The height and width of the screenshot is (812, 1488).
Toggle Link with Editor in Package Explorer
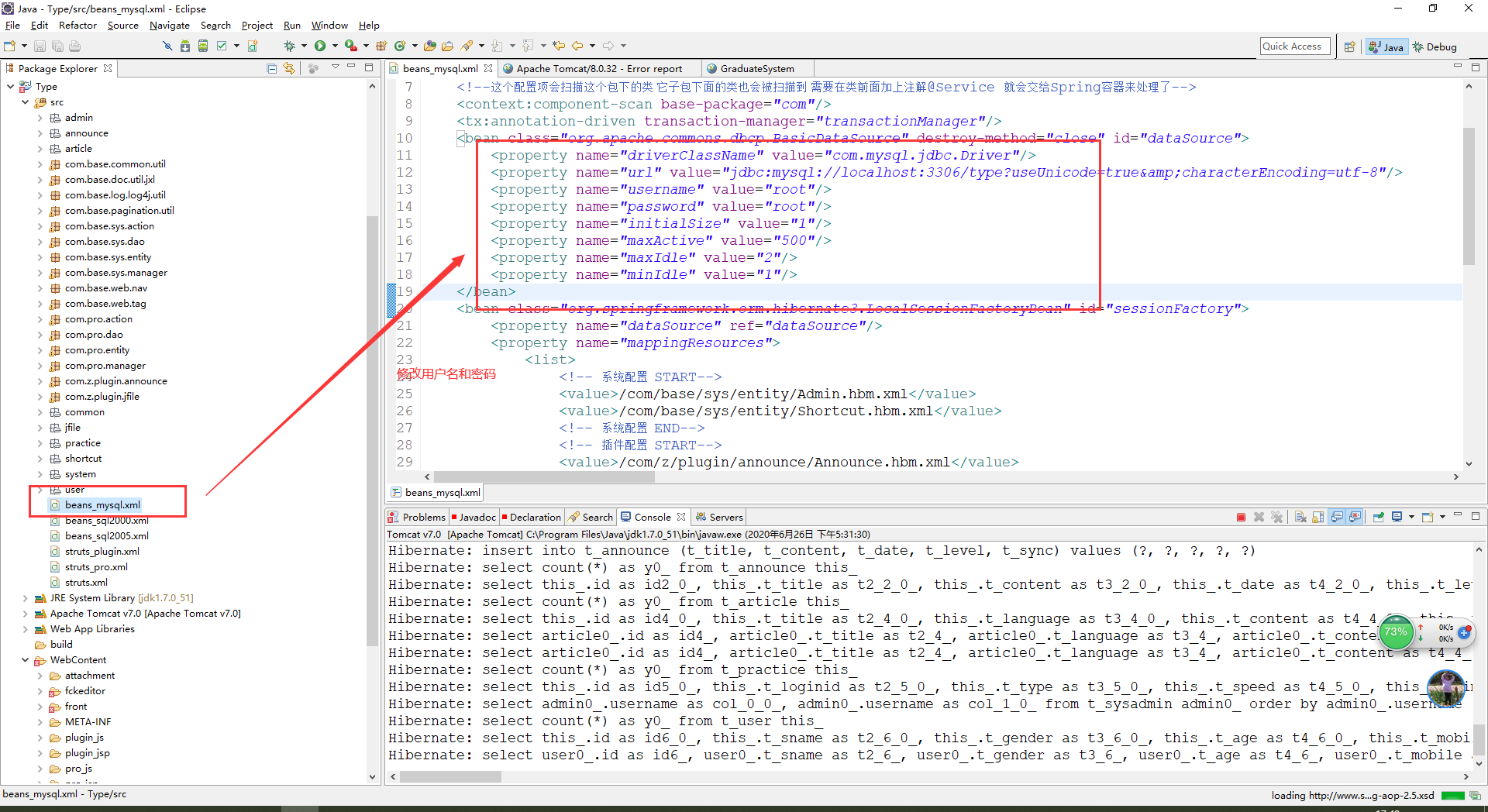(x=289, y=68)
